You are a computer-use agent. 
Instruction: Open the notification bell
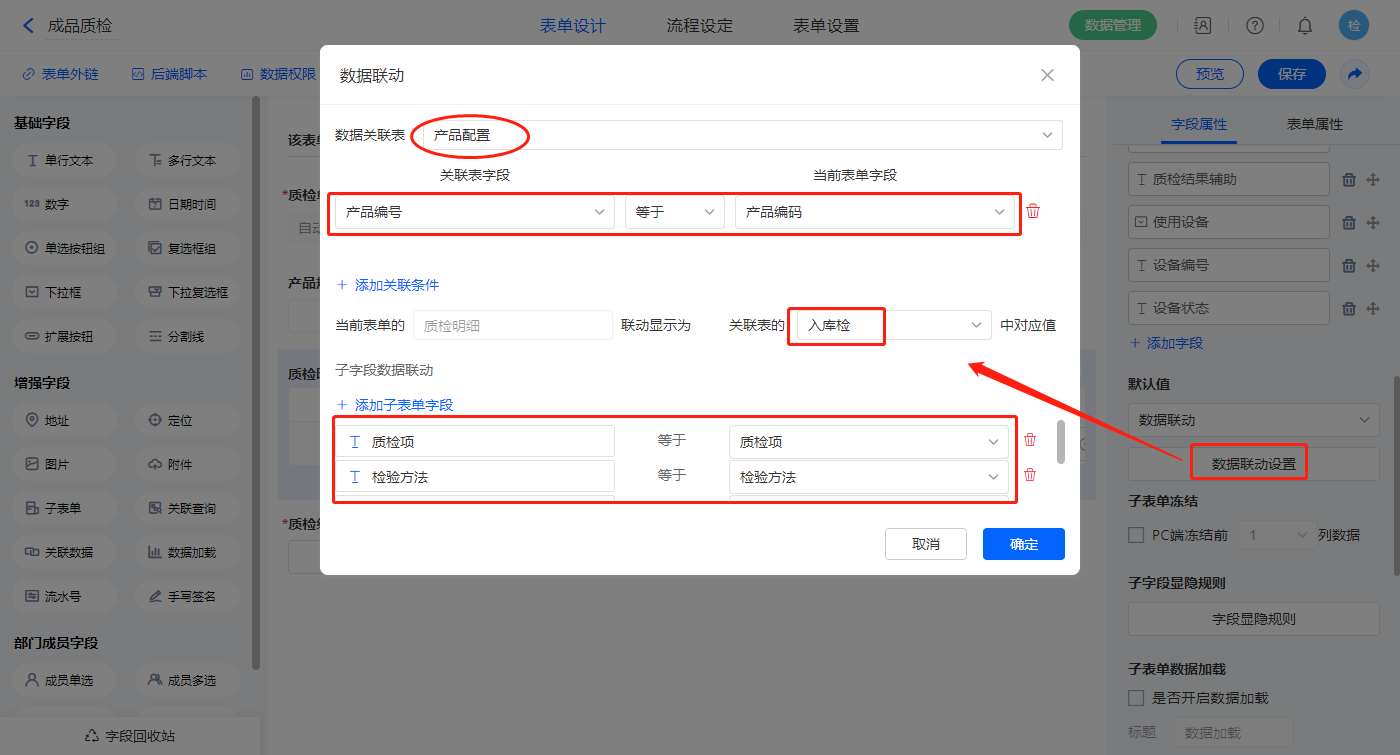coord(1305,26)
